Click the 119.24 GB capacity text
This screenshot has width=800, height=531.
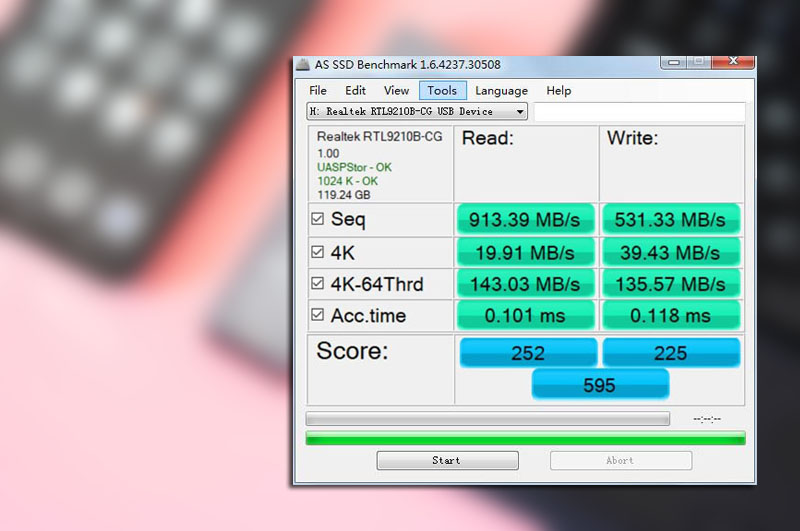click(x=344, y=195)
